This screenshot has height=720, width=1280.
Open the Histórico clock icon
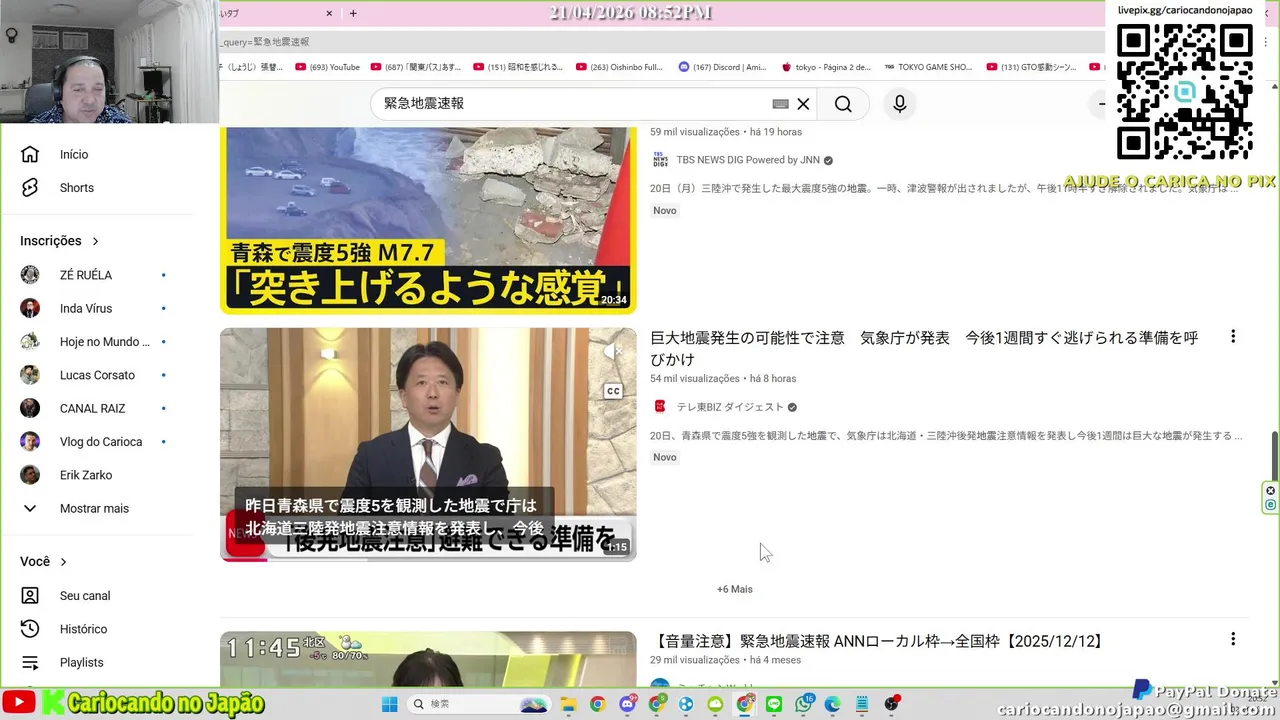click(x=30, y=629)
